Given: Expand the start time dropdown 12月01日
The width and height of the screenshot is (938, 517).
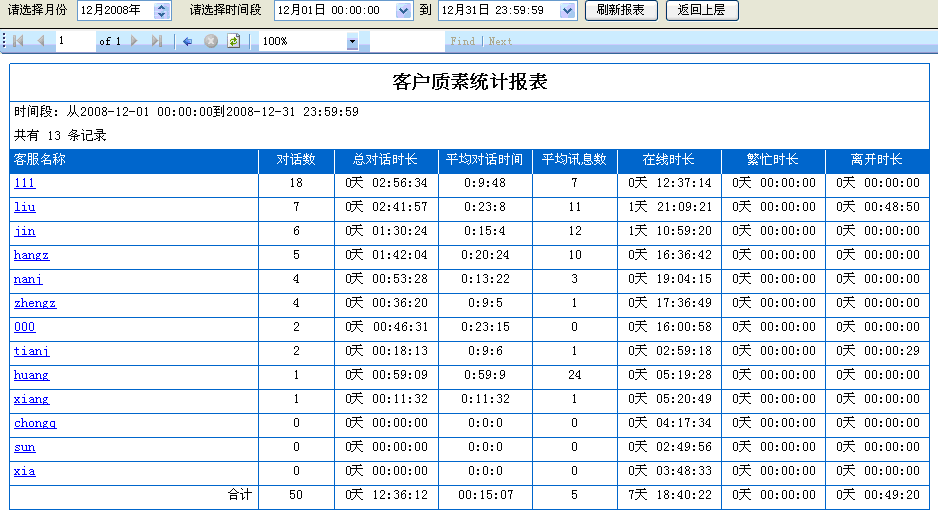Looking at the screenshot, I should [x=403, y=10].
